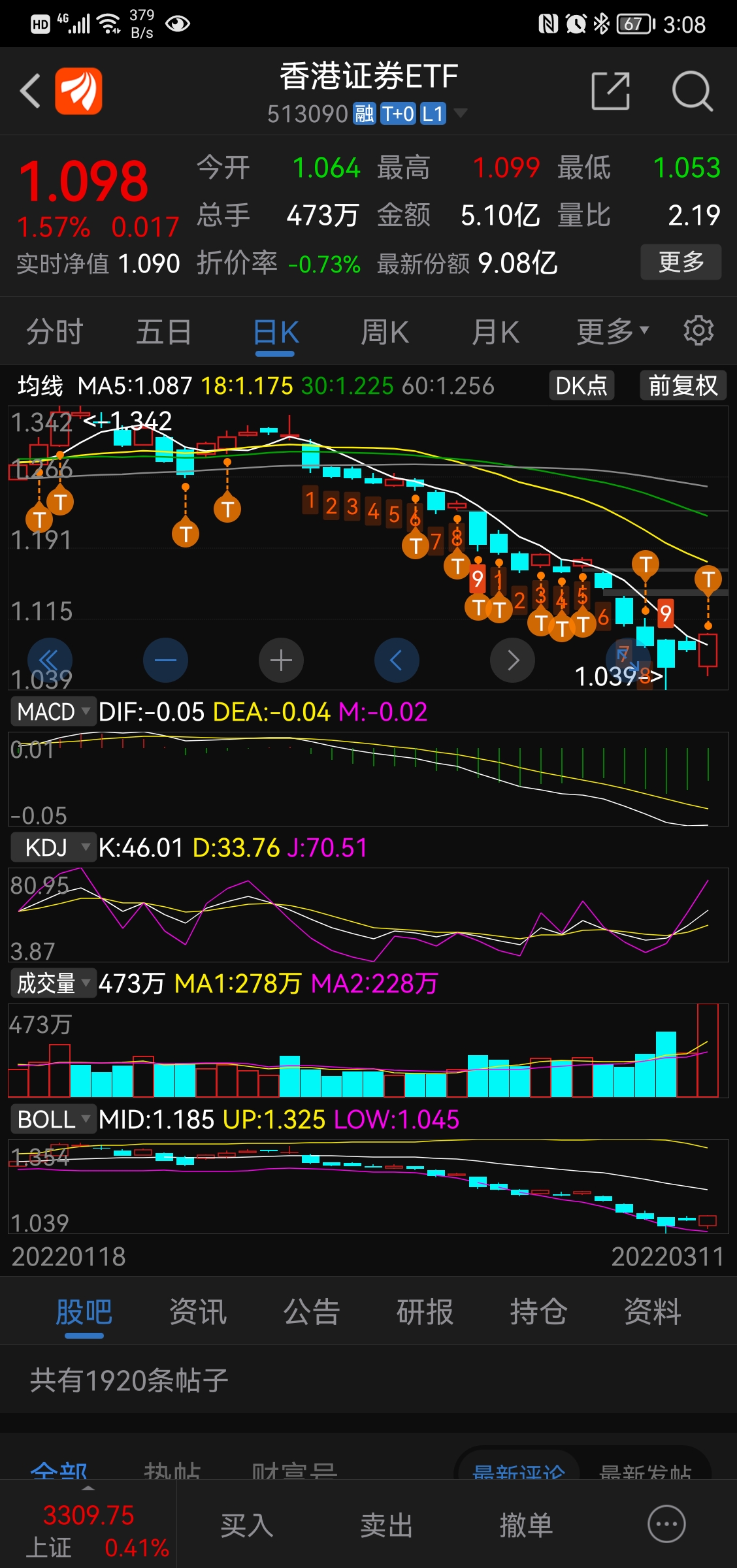The height and width of the screenshot is (1568, 737).
Task: Shift chart right with right-arrow icon
Action: (x=512, y=661)
